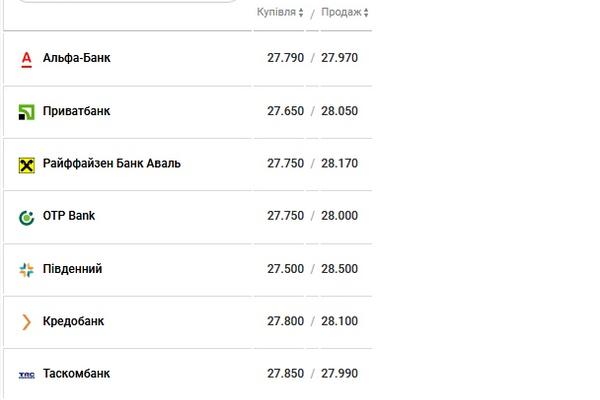Click the Райффайзен Банк Аваль yellow logo
The width and height of the screenshot is (600, 400).
click(x=26, y=165)
